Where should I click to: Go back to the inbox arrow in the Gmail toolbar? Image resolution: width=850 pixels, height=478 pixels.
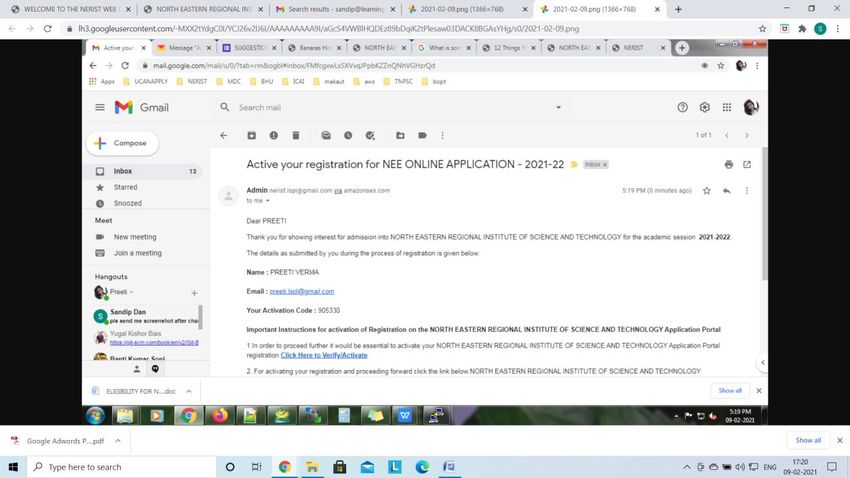(224, 135)
